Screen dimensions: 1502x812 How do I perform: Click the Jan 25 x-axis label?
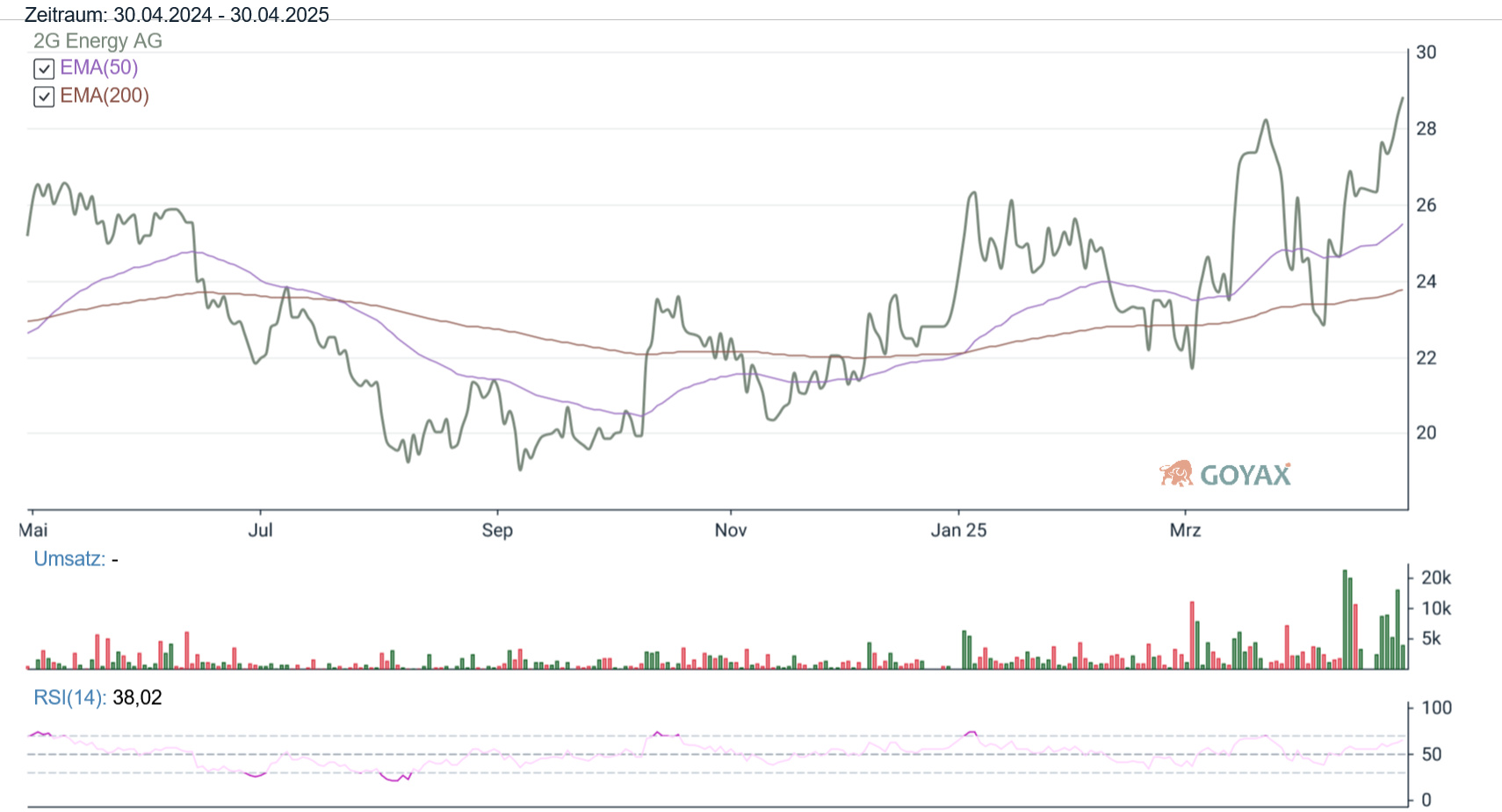click(958, 530)
